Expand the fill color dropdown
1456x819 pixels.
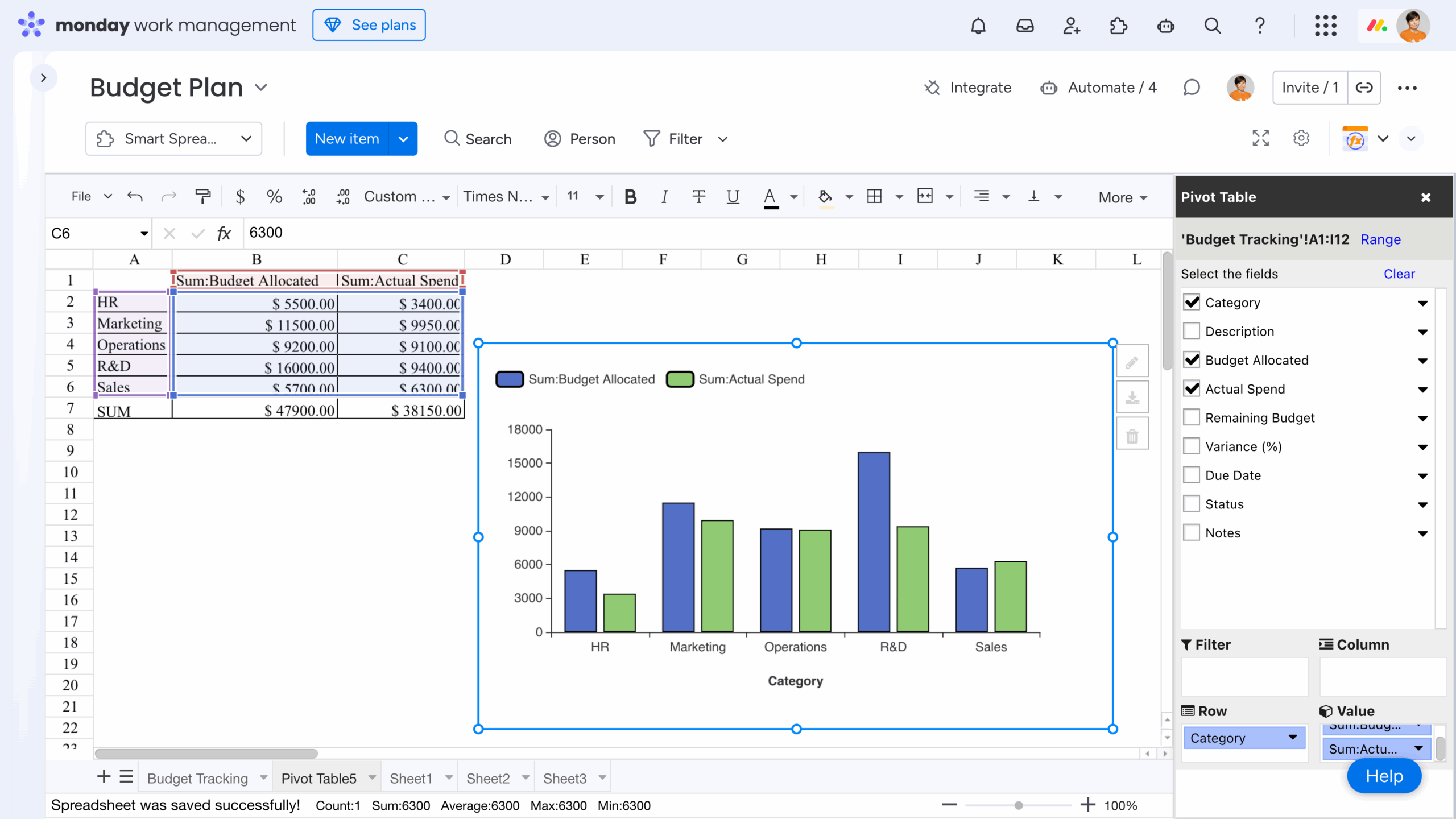tap(847, 197)
